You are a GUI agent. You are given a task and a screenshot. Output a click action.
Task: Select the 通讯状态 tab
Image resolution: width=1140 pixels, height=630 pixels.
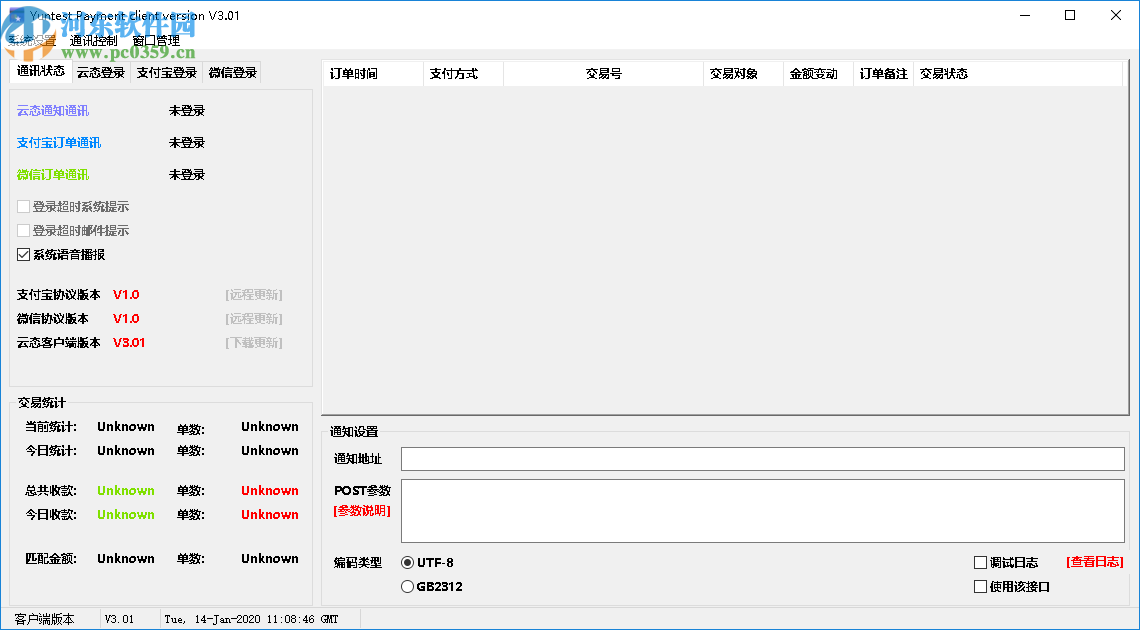point(39,71)
